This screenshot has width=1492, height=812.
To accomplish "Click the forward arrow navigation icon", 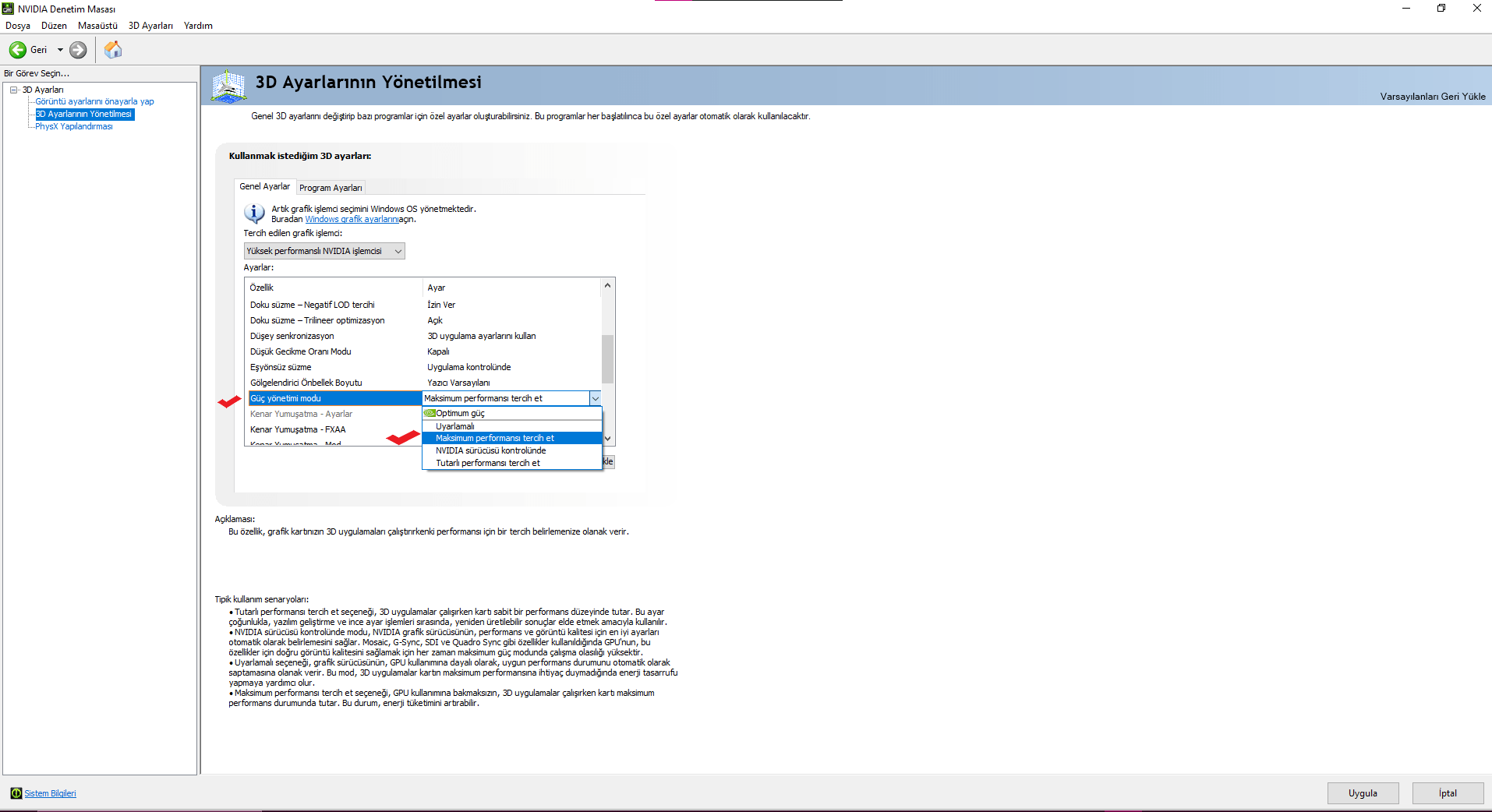I will 78,50.
